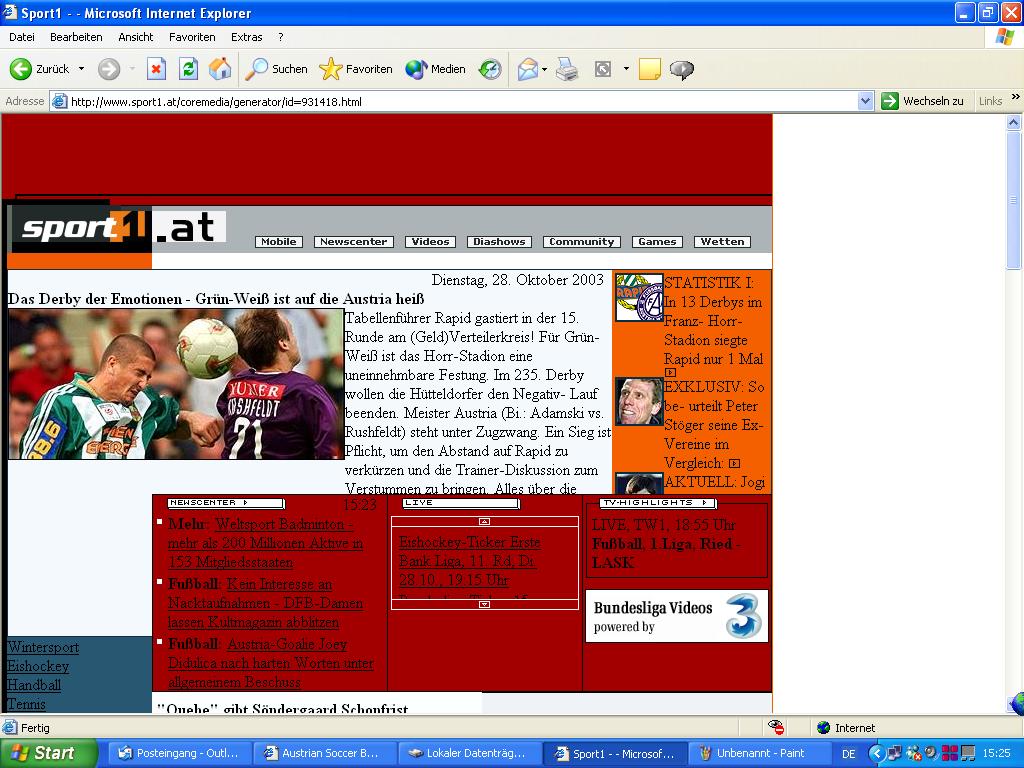Click the derby header photo
Image resolution: width=1024 pixels, height=768 pixels.
[176, 384]
